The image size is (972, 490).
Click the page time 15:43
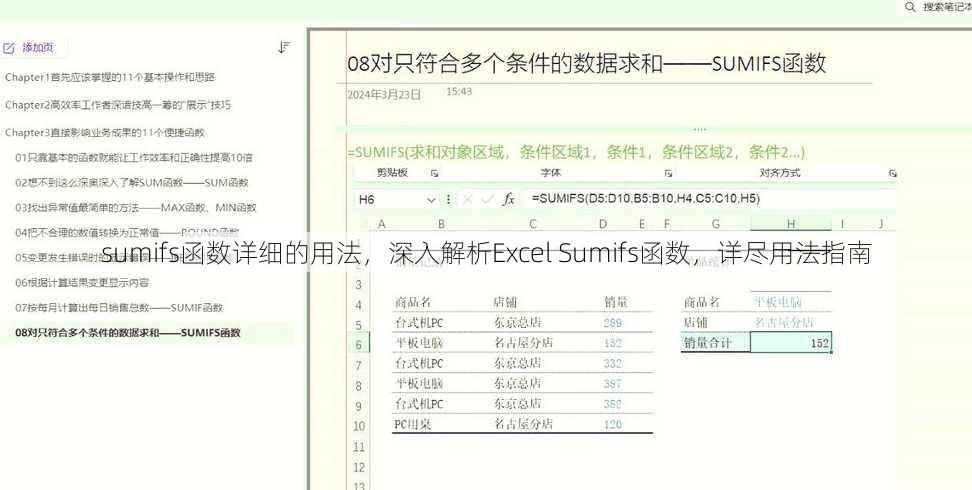click(x=459, y=91)
